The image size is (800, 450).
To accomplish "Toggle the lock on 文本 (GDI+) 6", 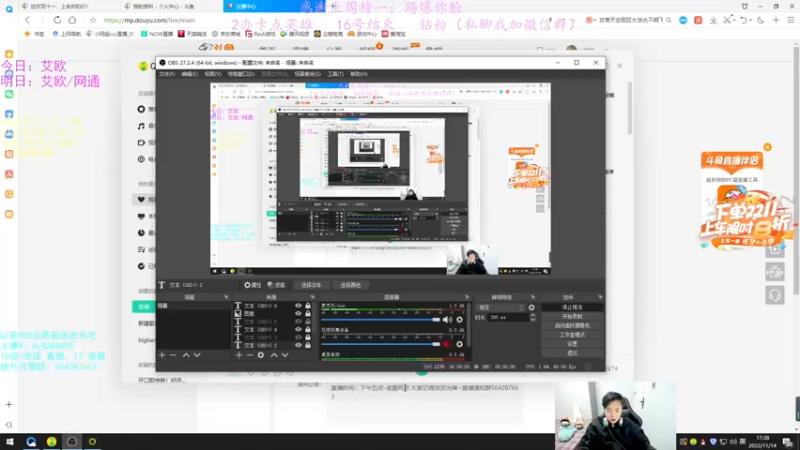I will click(308, 306).
